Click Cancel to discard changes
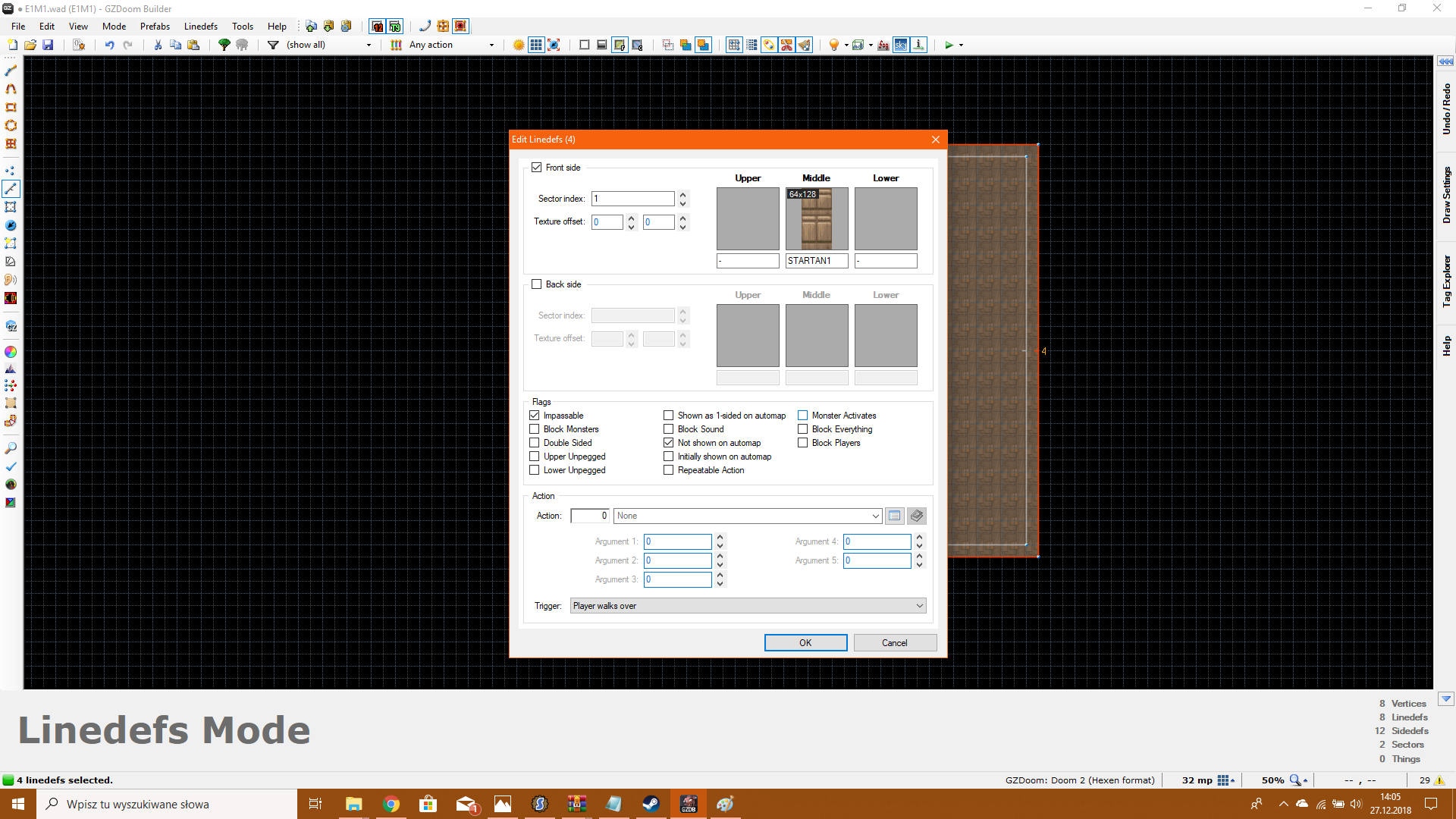1456x819 pixels. (x=894, y=642)
